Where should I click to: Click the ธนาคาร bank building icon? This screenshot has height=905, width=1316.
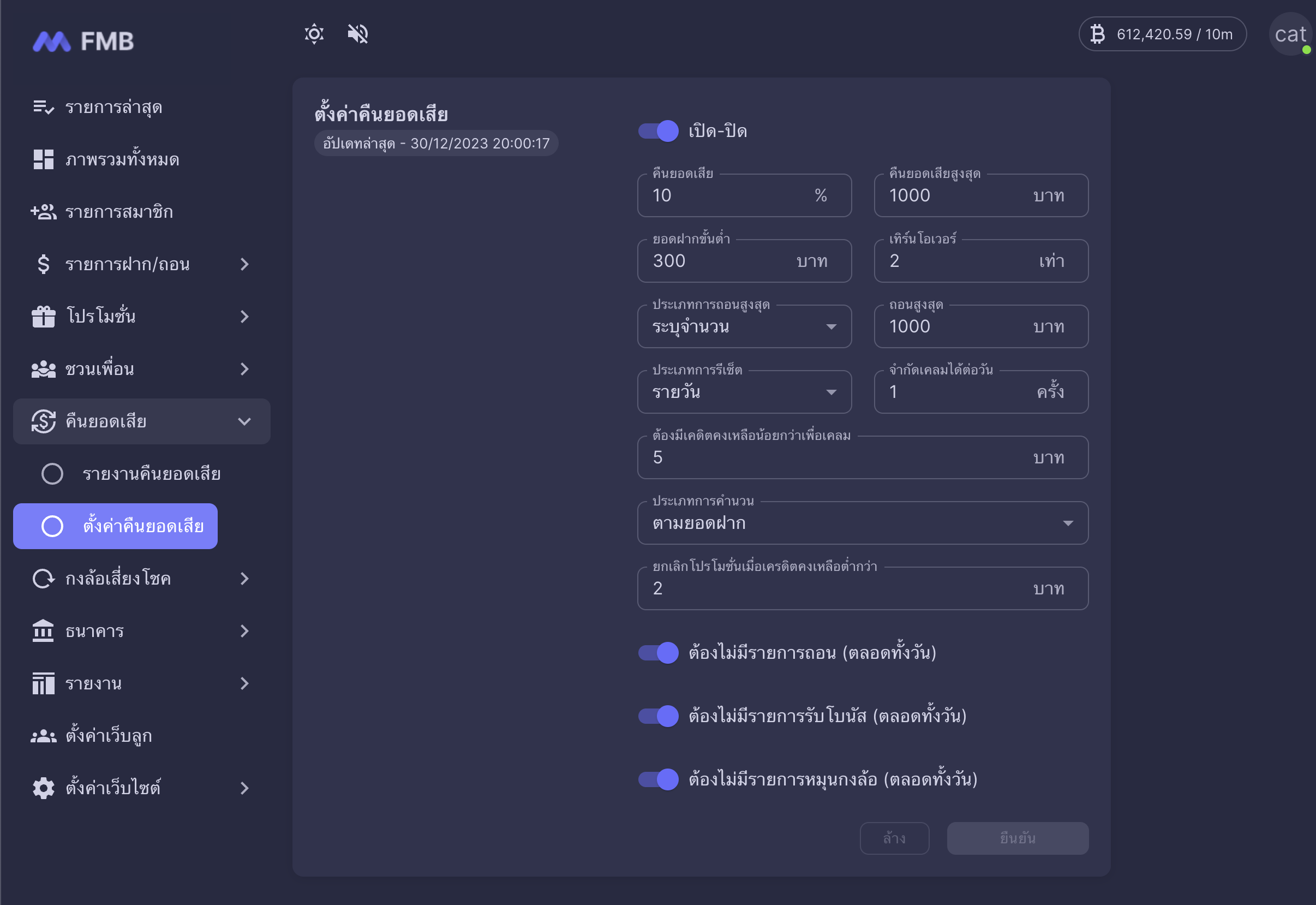(x=44, y=631)
